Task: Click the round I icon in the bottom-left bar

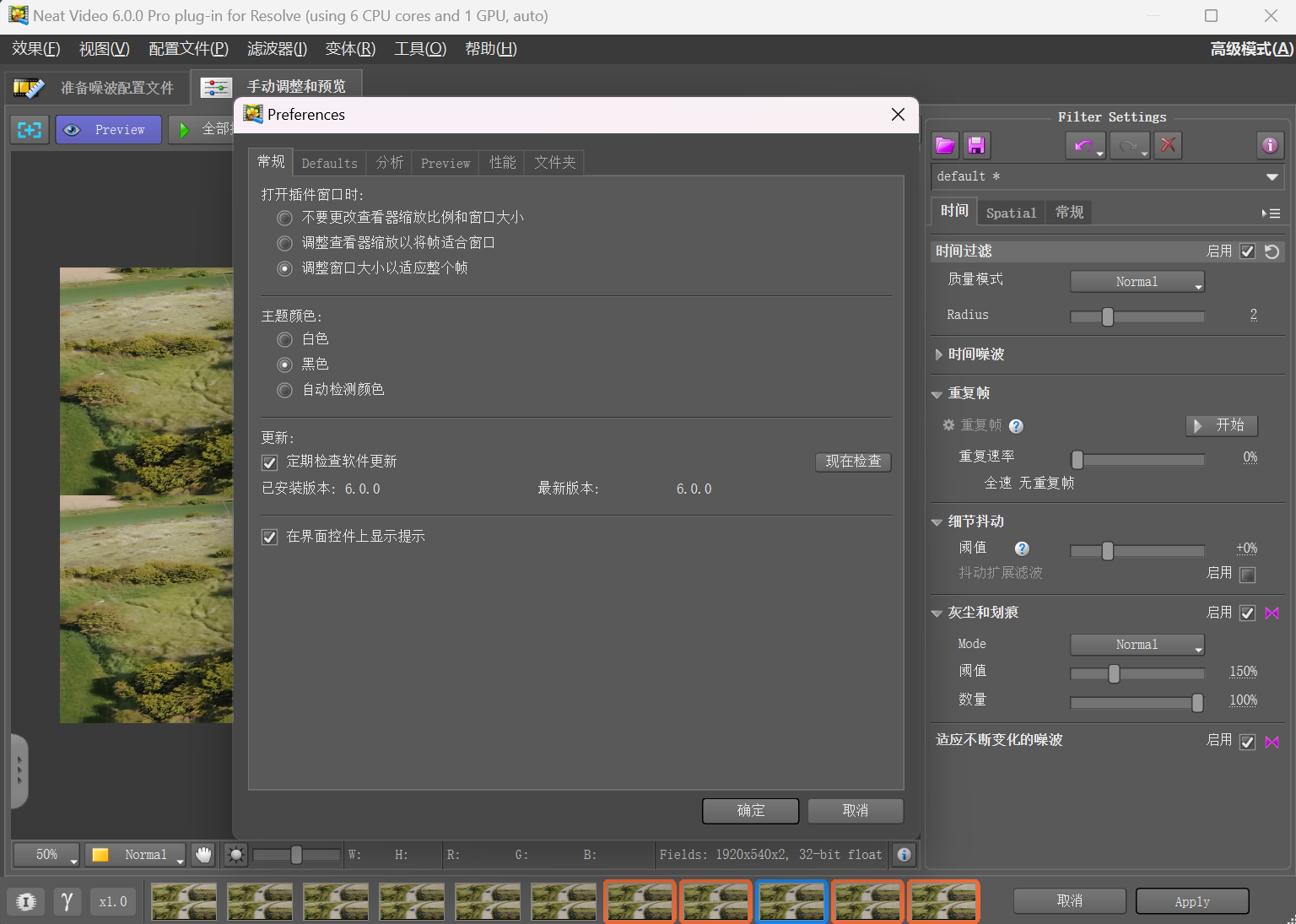Action: (26, 901)
